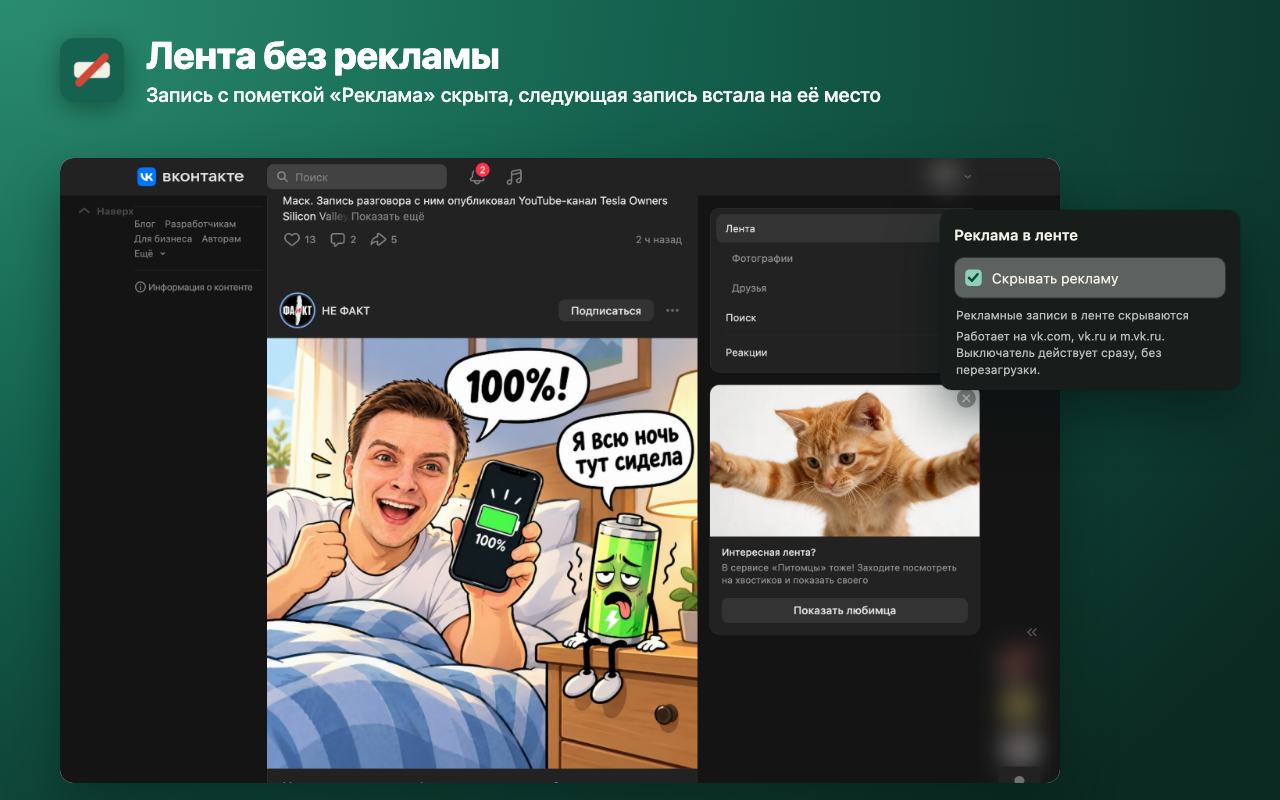The height and width of the screenshot is (800, 1280).
Task: Open Информация о контенте link
Action: (200, 287)
